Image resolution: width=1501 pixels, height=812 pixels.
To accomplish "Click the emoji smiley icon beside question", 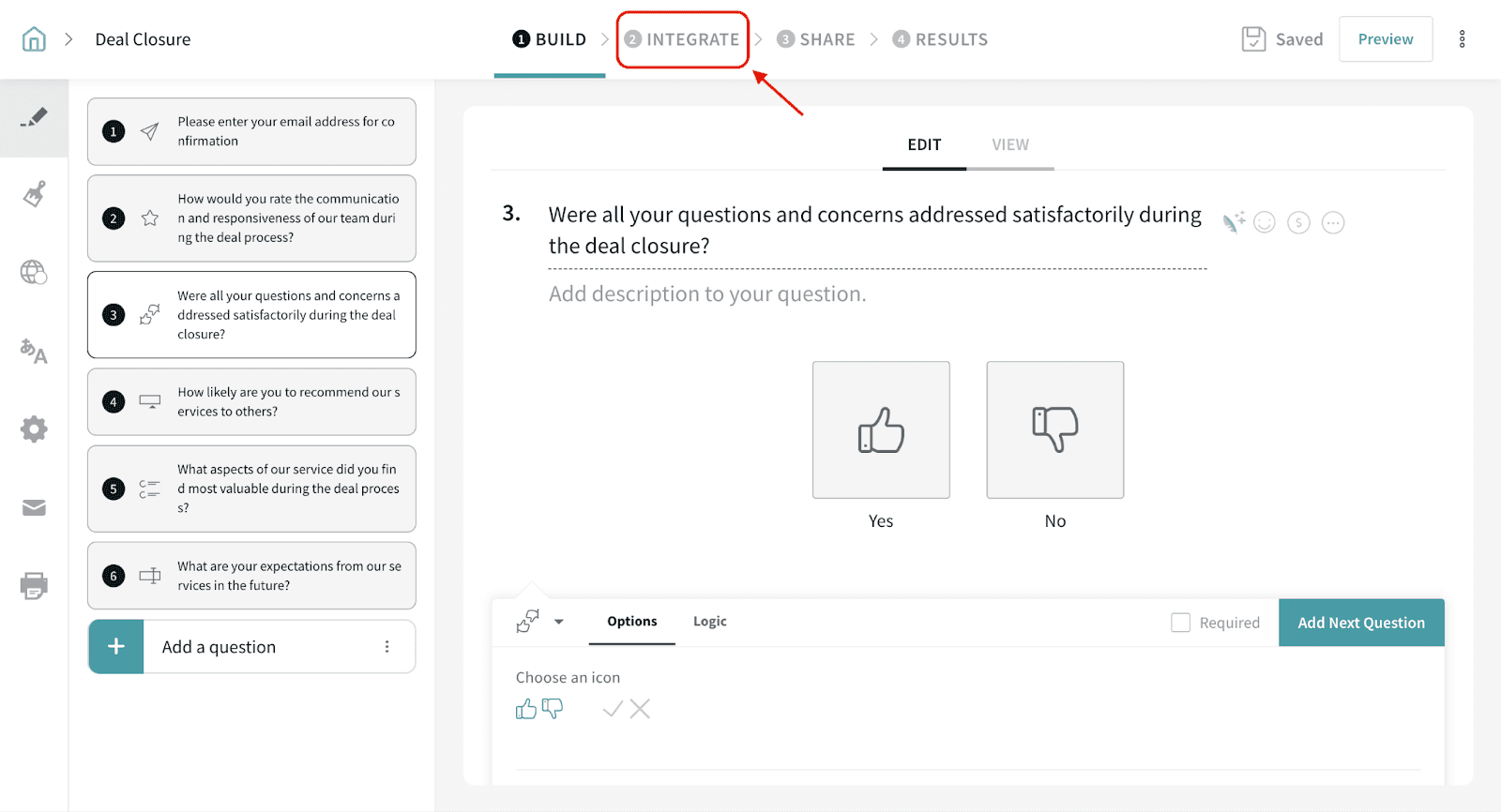I will tap(1265, 223).
